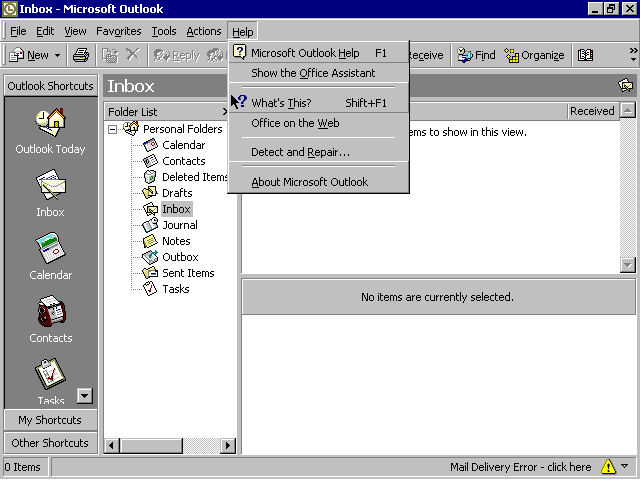
Task: Select Calendar in the folder tree
Action: click(183, 145)
